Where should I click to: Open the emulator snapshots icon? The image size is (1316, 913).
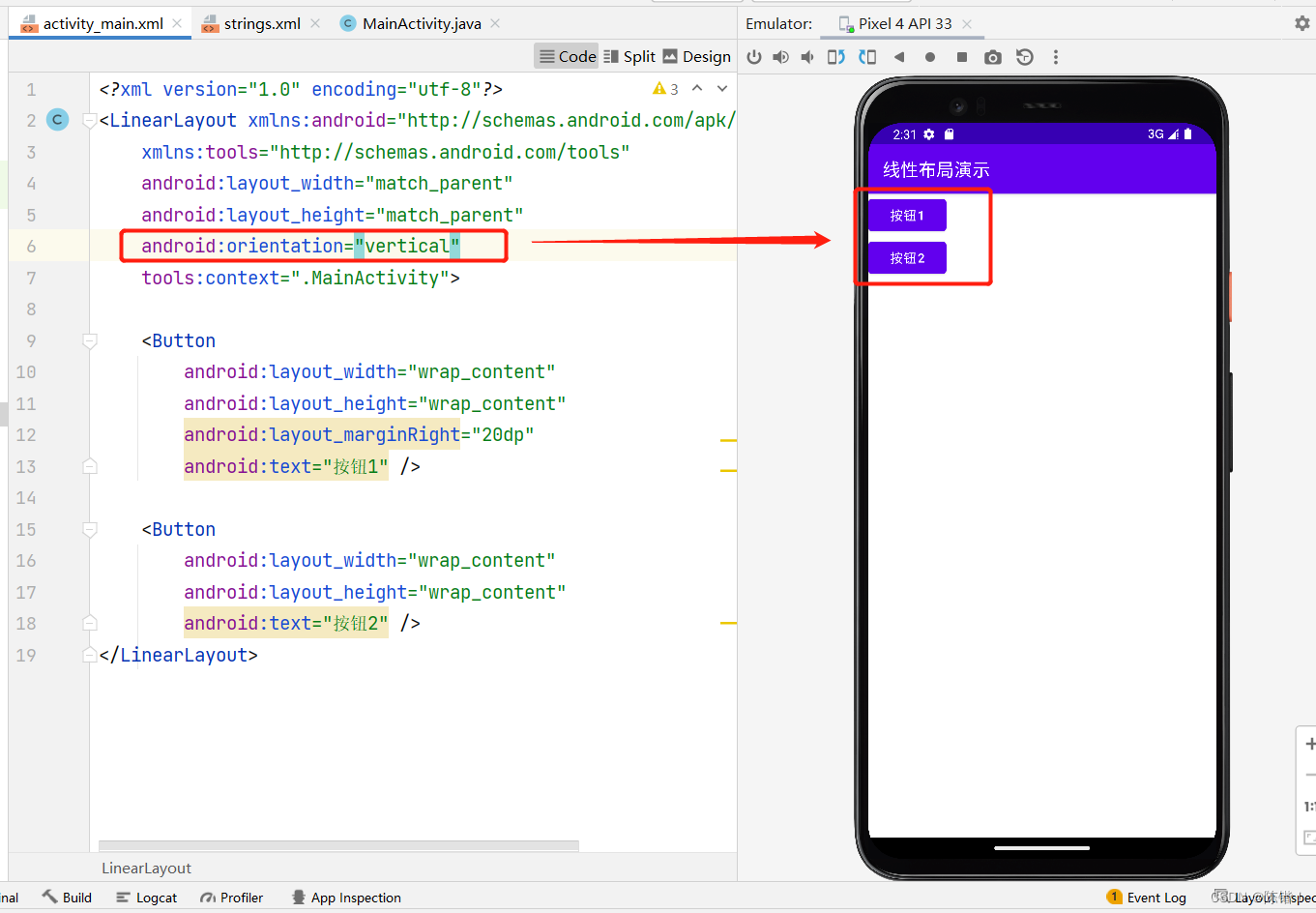(x=1025, y=57)
